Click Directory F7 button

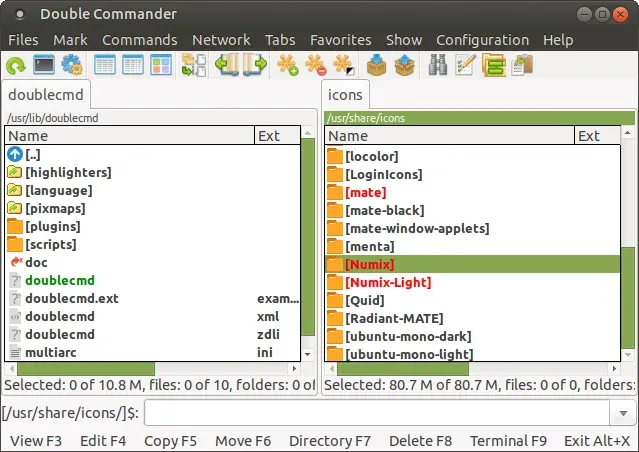pyautogui.click(x=330, y=441)
